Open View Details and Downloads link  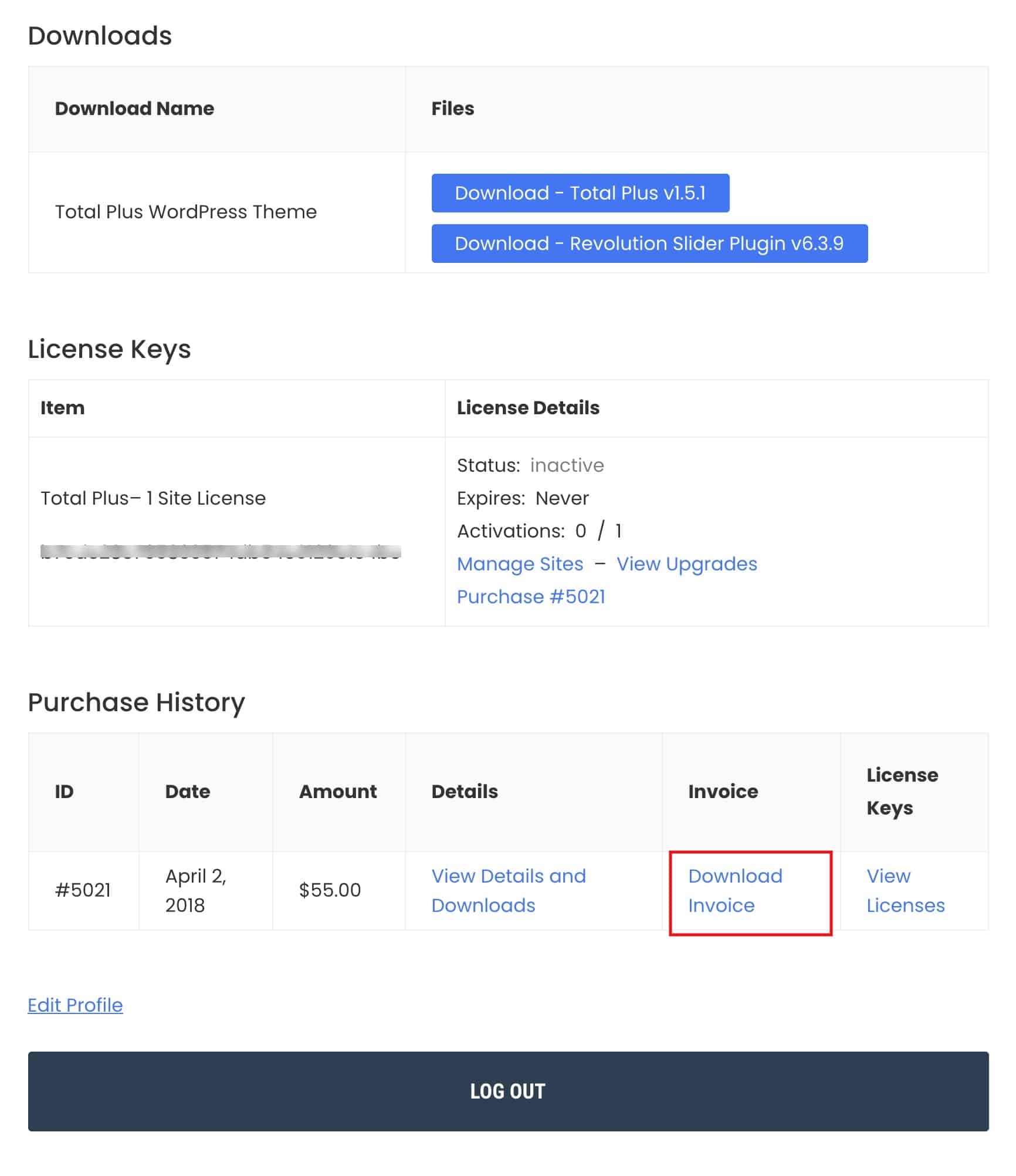[508, 890]
